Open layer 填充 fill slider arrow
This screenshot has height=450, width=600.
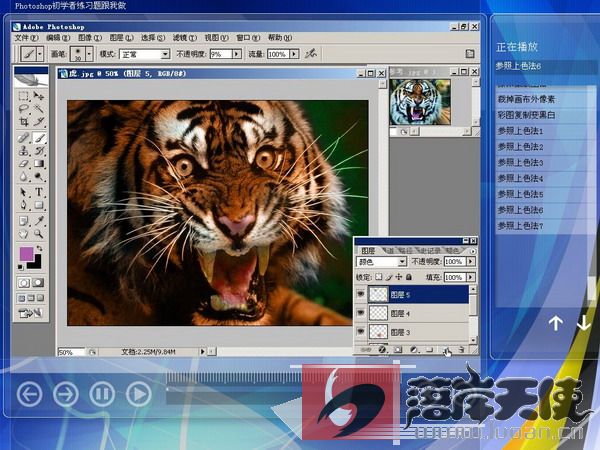pyautogui.click(x=471, y=277)
